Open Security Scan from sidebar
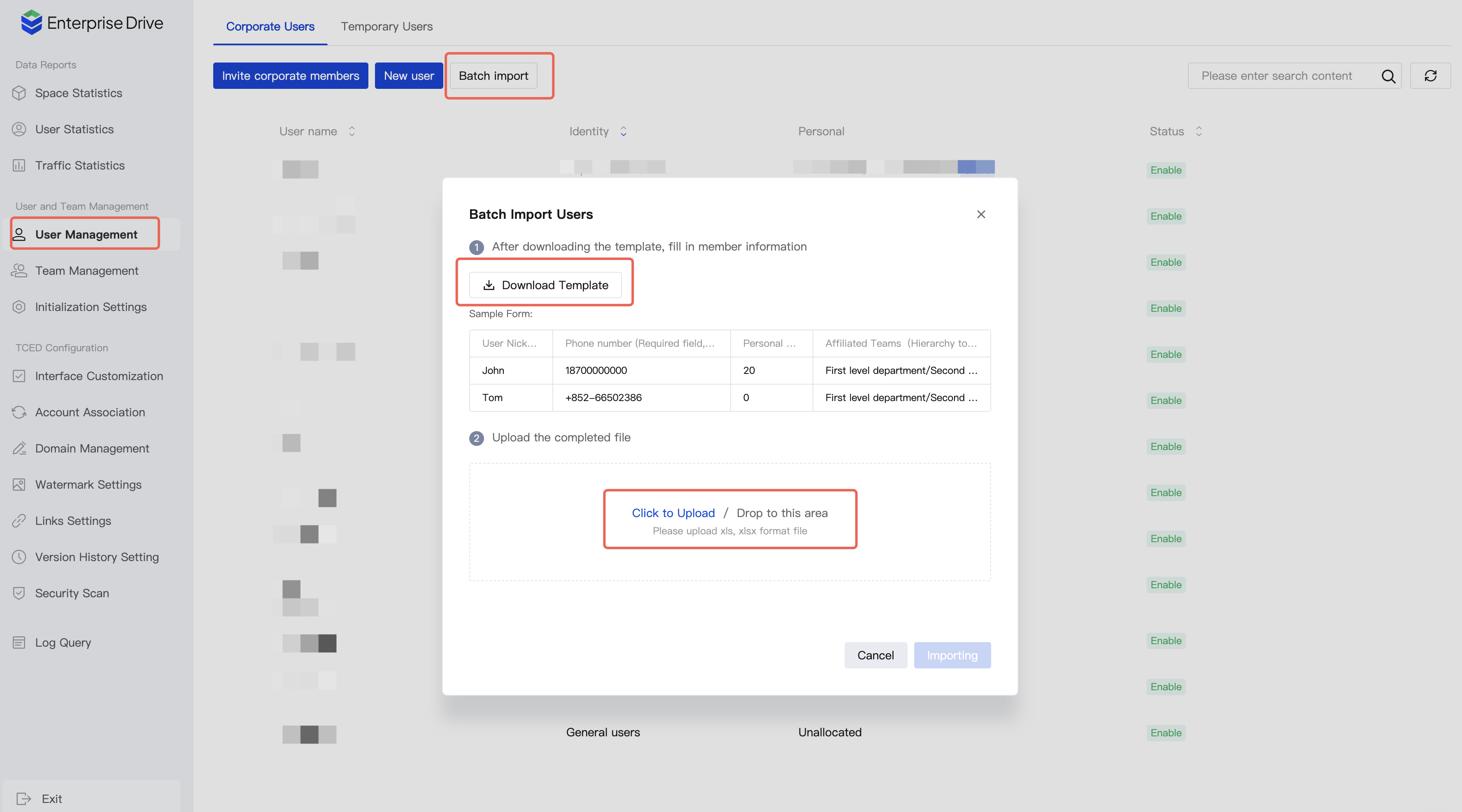 click(x=72, y=593)
